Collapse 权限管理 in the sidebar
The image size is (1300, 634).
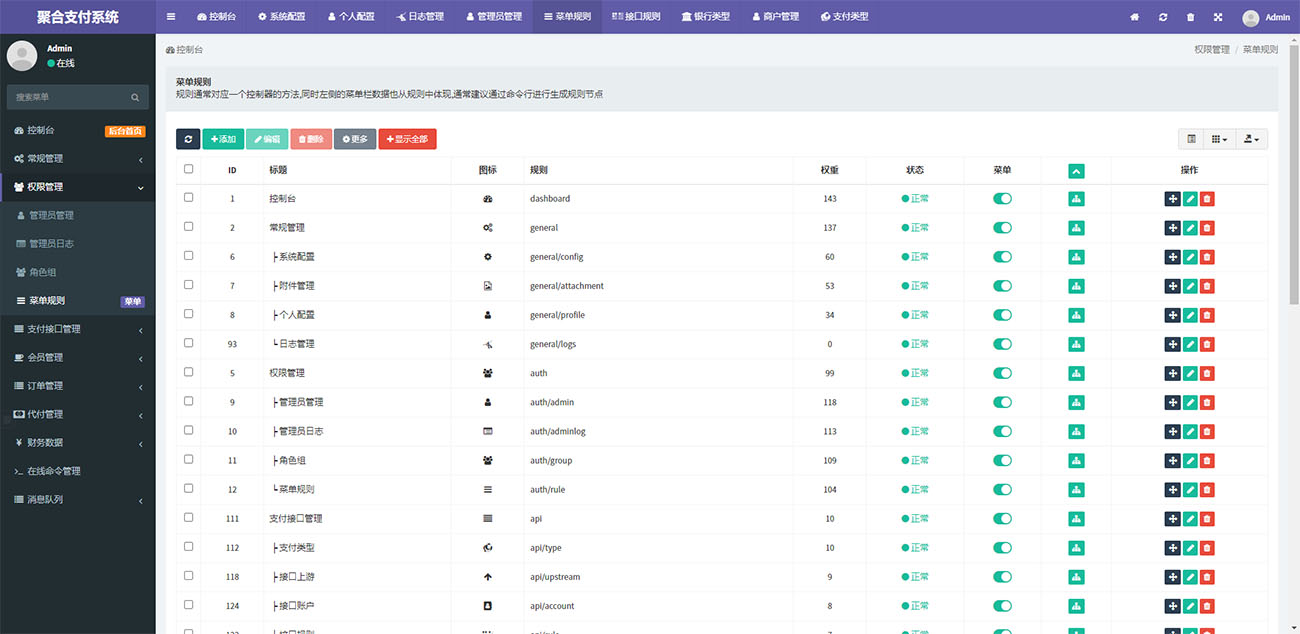(78, 187)
